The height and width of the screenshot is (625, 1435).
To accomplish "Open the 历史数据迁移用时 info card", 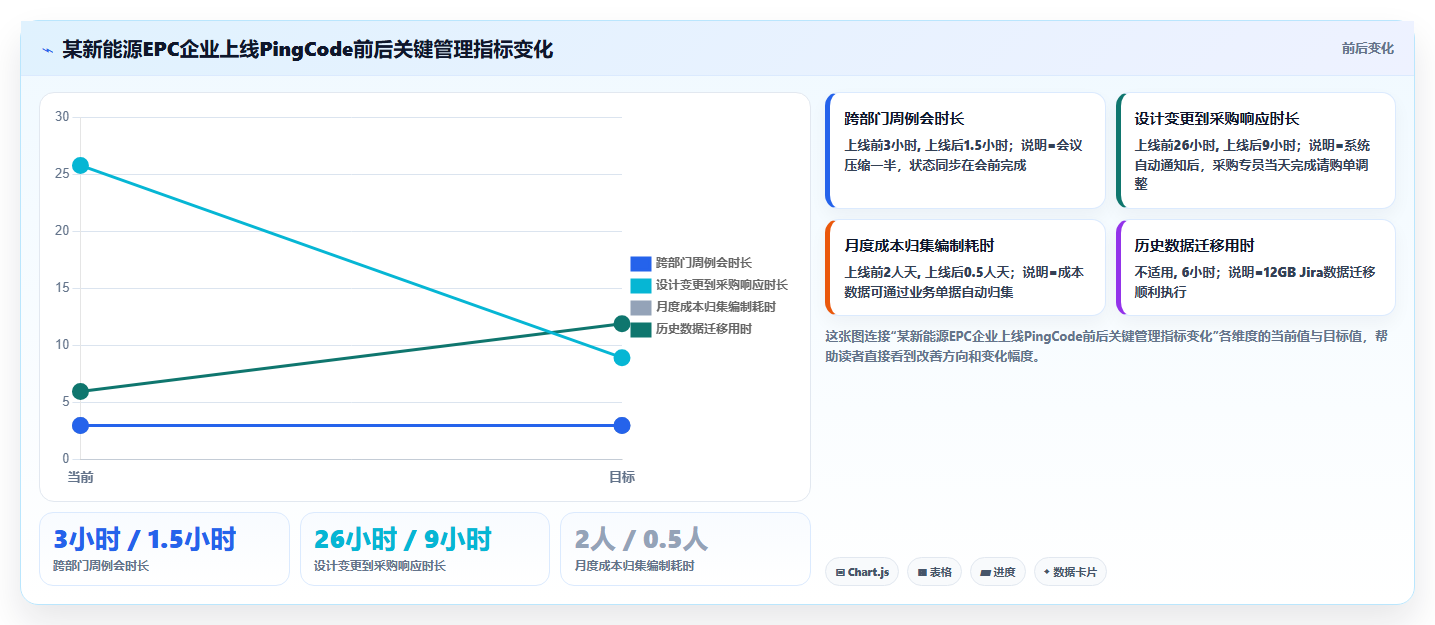I will (1255, 268).
